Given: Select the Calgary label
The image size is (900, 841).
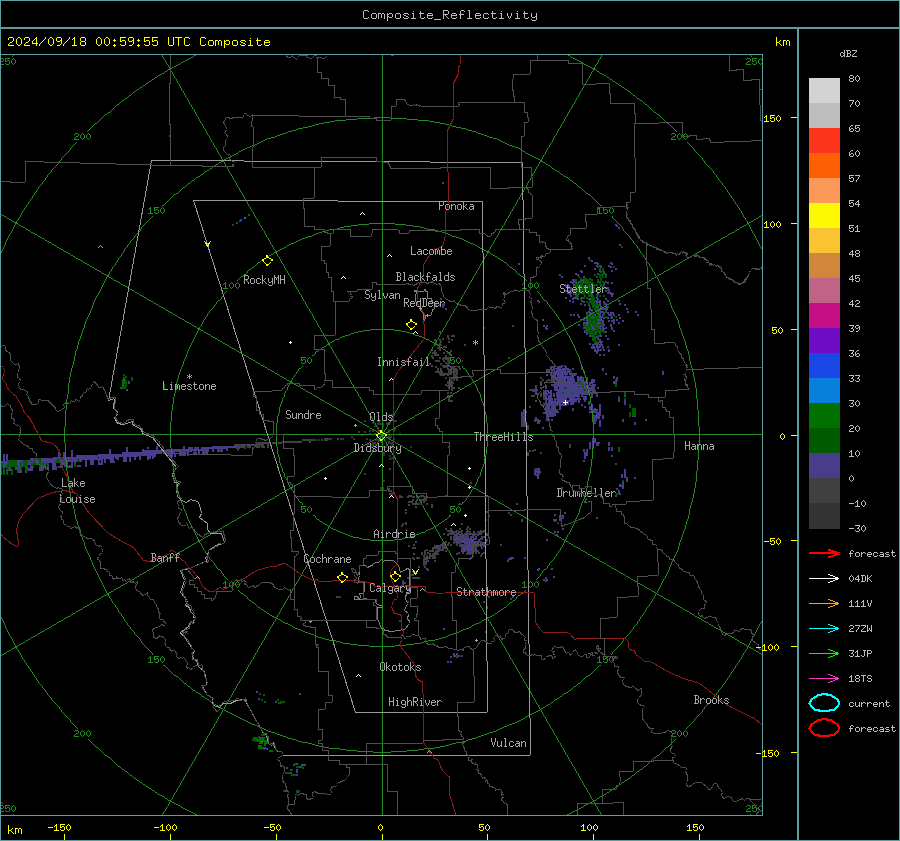Looking at the screenshot, I should pyautogui.click(x=390, y=588).
